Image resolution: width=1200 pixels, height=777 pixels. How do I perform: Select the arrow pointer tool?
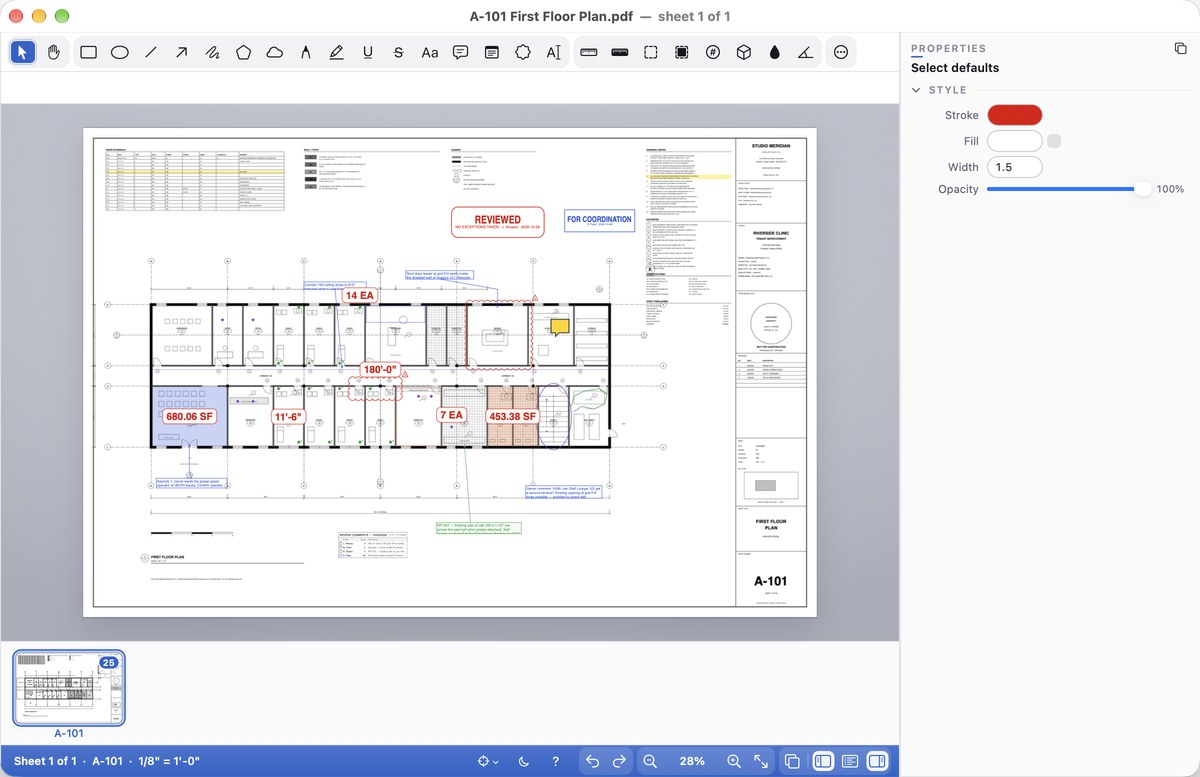(x=23, y=52)
